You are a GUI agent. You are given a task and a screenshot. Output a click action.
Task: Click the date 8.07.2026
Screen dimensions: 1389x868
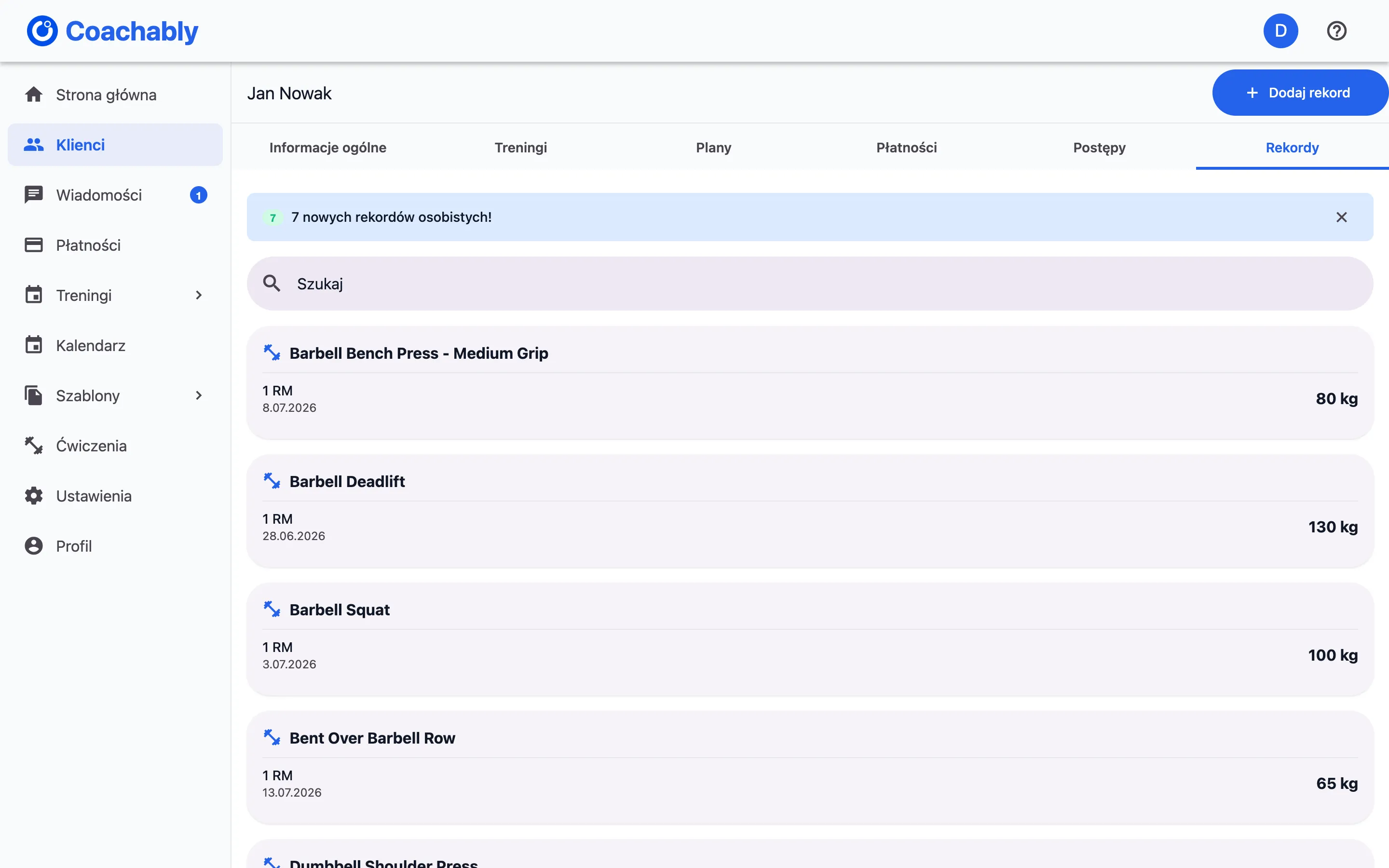click(289, 407)
